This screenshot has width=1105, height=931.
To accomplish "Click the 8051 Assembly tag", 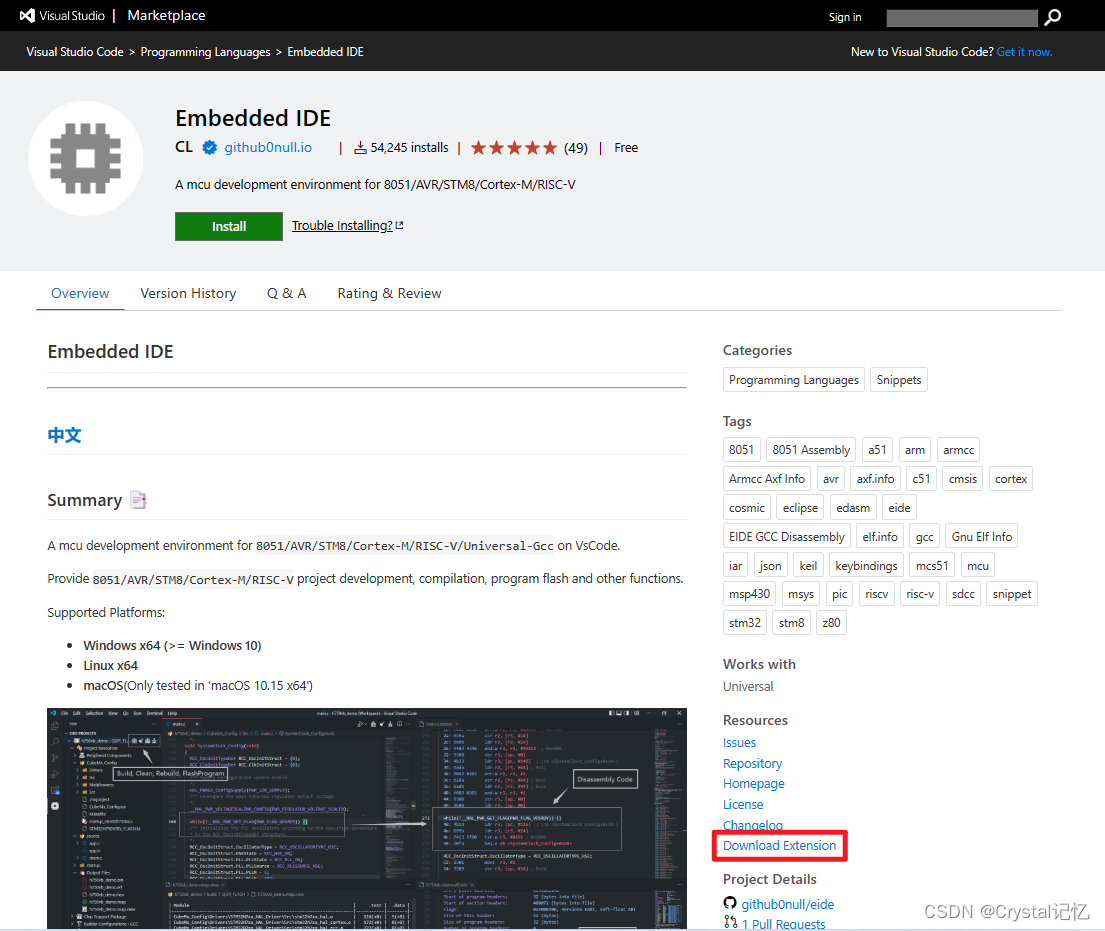I will (x=810, y=450).
